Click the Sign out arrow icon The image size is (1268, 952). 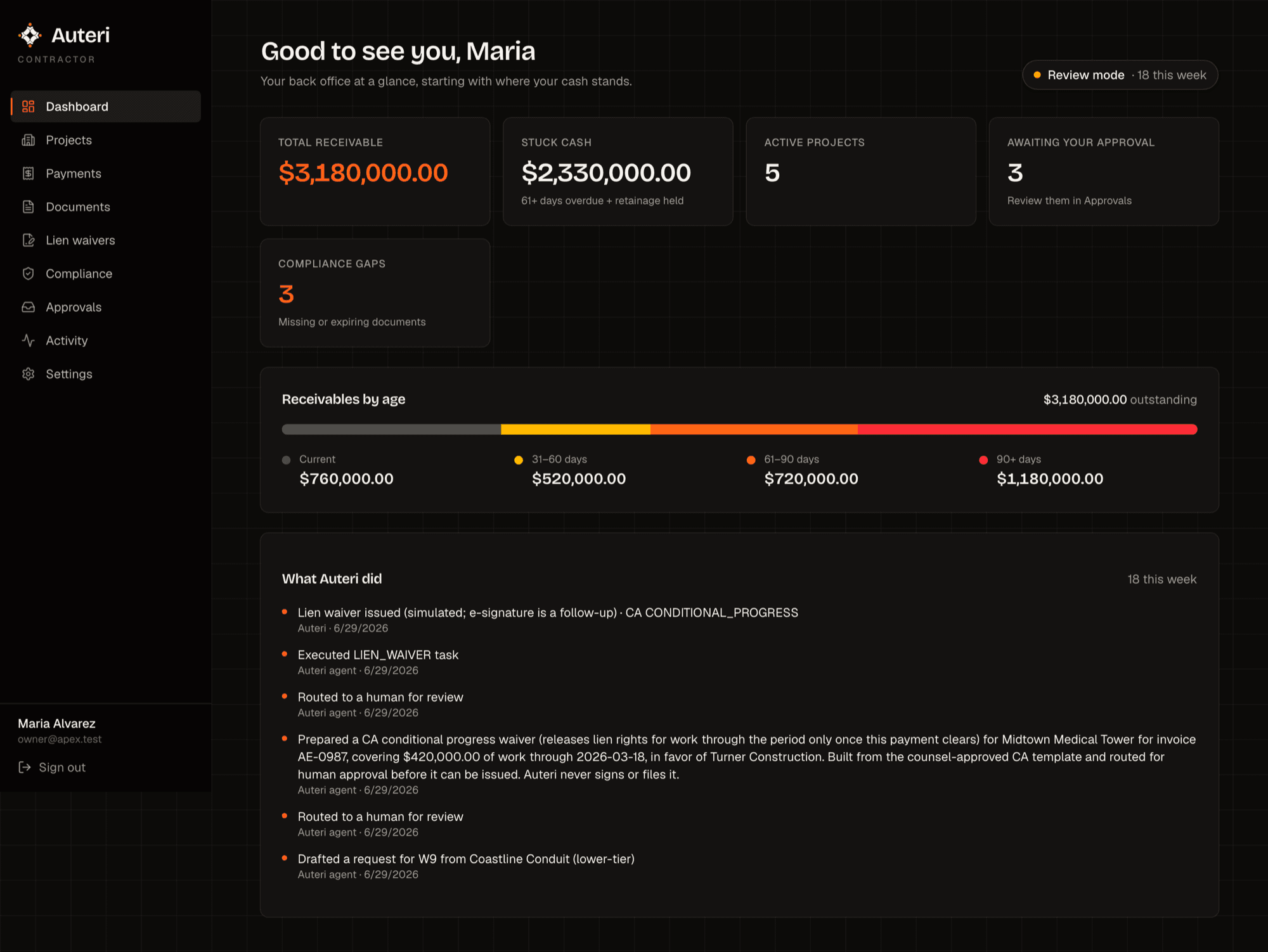pyautogui.click(x=25, y=768)
